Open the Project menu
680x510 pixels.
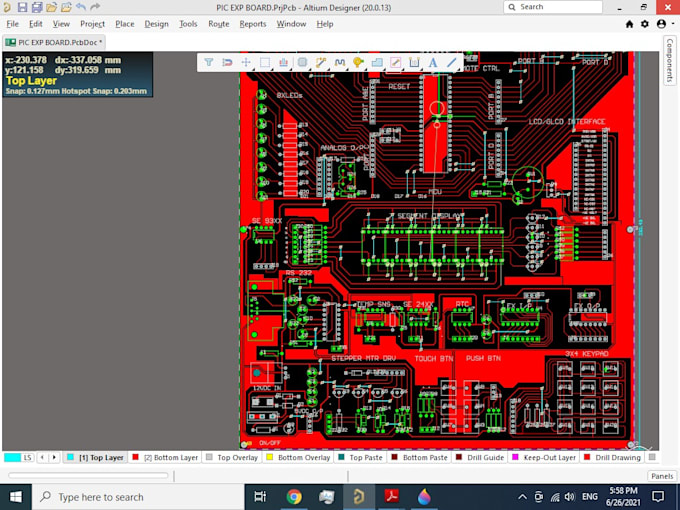[92, 24]
